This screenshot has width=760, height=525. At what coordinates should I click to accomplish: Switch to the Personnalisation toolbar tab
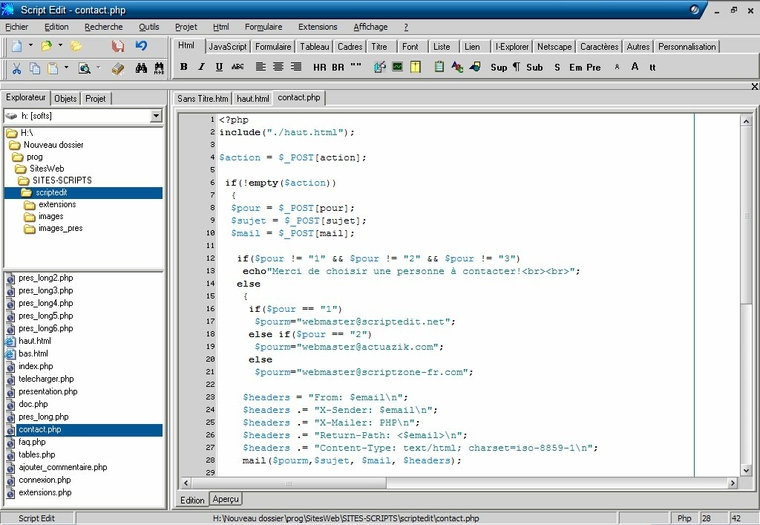click(x=687, y=47)
